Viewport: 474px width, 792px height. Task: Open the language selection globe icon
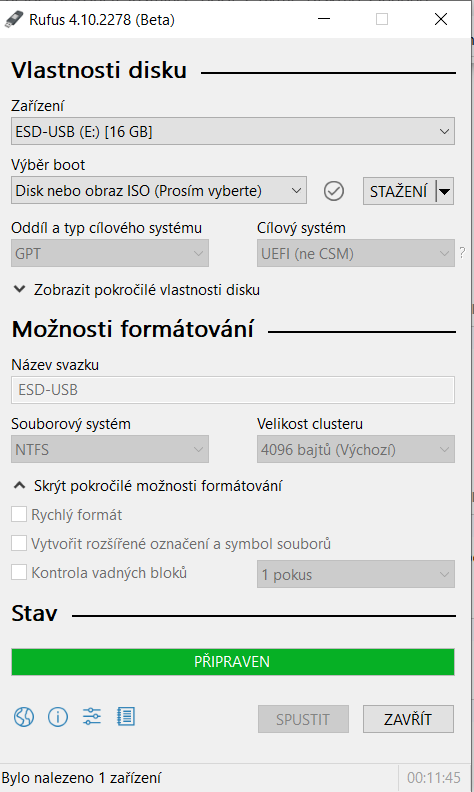point(24,717)
